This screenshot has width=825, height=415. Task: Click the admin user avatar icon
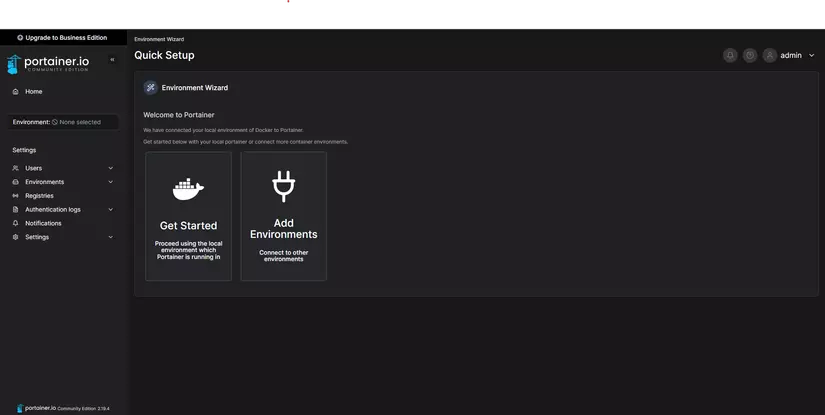point(770,56)
